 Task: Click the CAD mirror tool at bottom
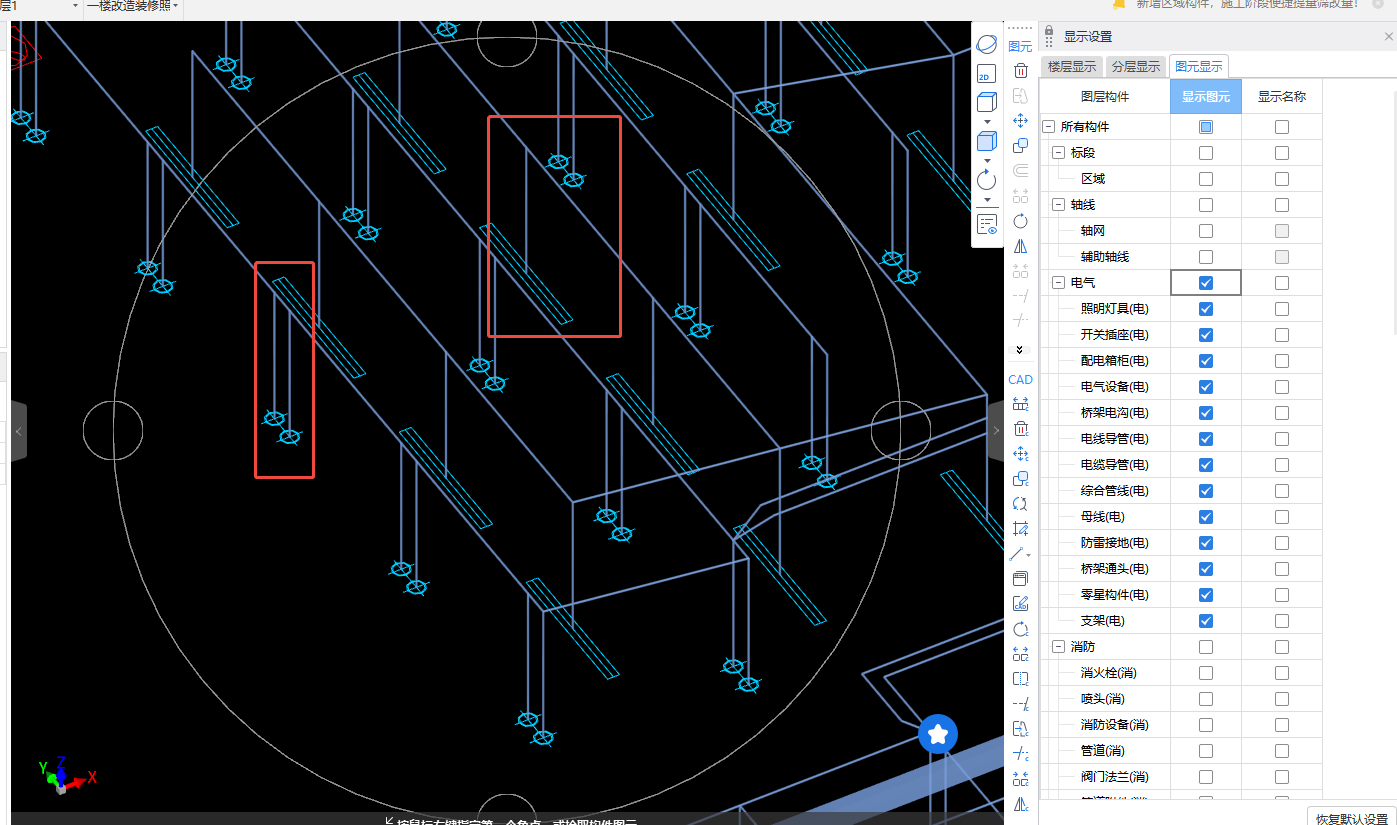(1021, 804)
